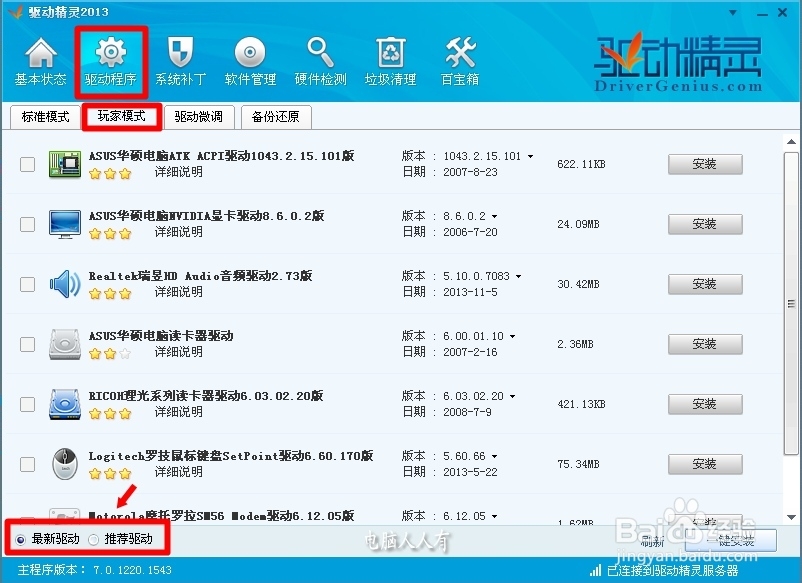Image resolution: width=802 pixels, height=583 pixels.
Task: Expand version dropdown 5.60.66
Action: 495,456
